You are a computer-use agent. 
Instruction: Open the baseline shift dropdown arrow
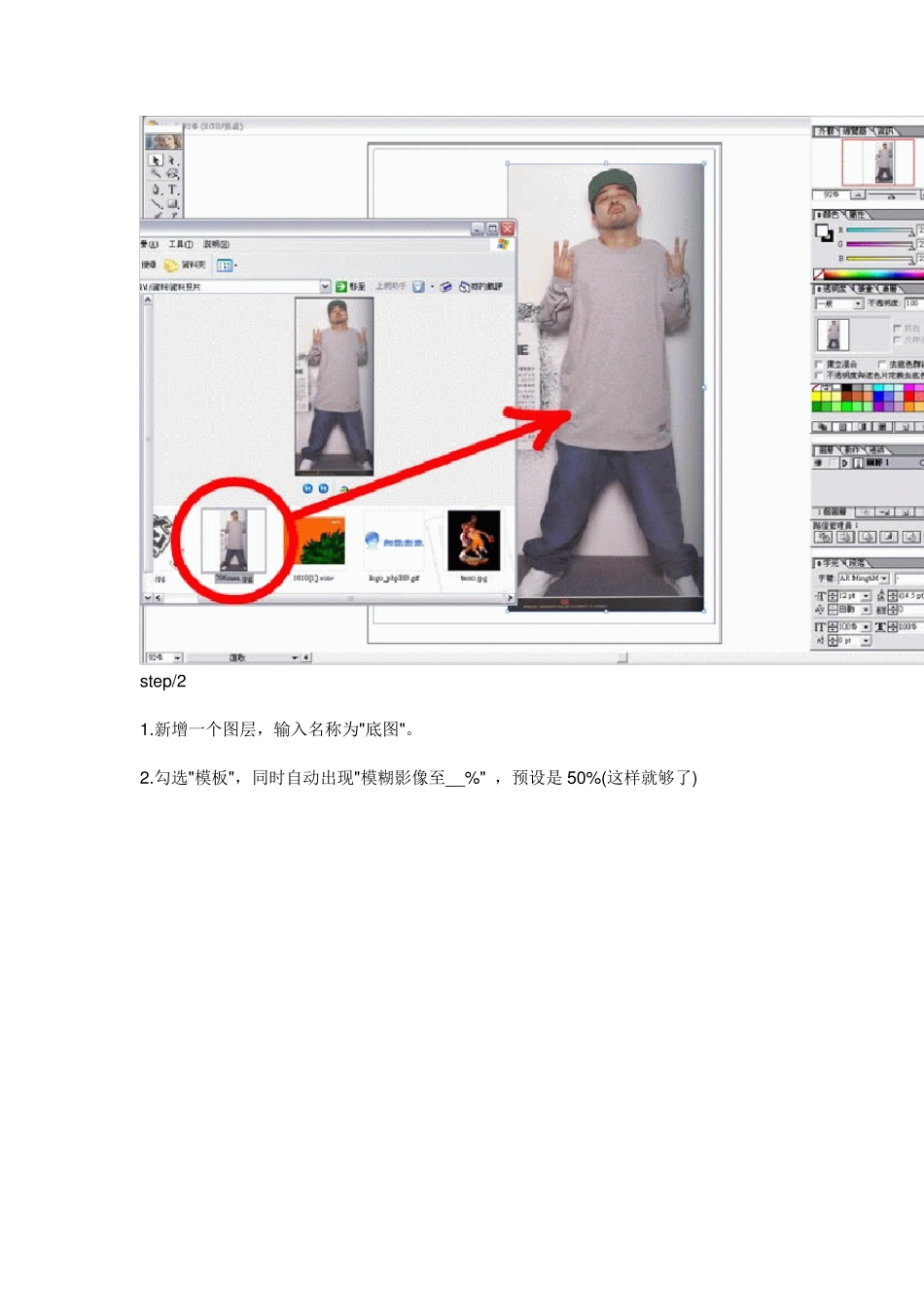tap(866, 641)
